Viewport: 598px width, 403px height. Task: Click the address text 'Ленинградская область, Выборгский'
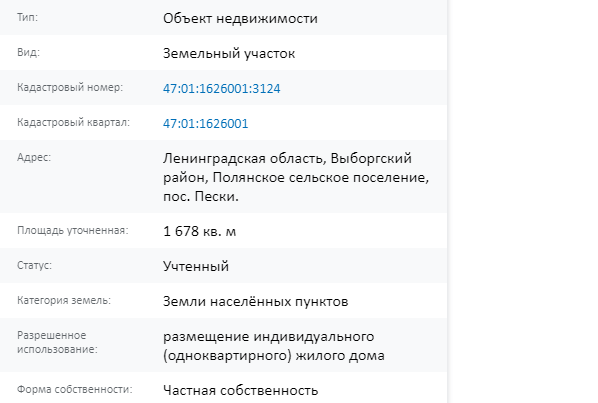[287, 158]
